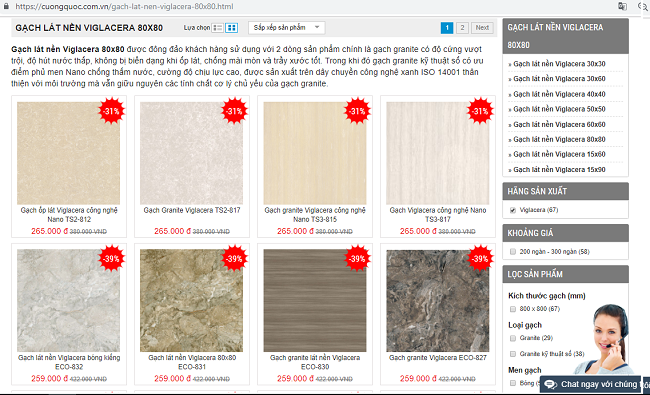Switch to grid view layout icon

[231, 28]
